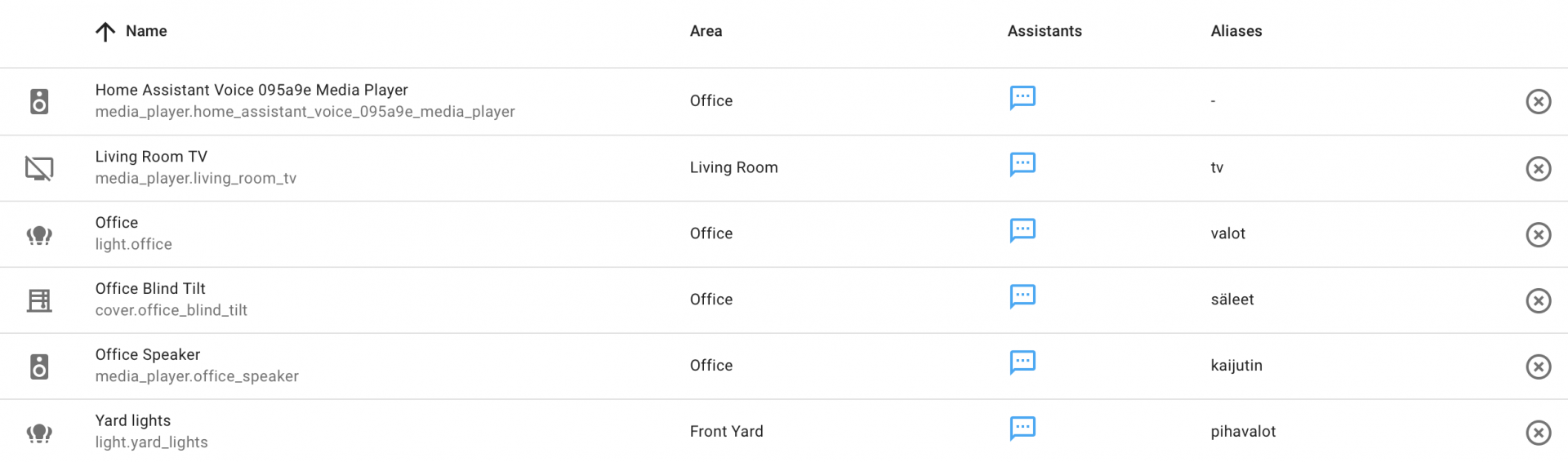Click assistant chat icon for Yard lights
The image size is (1568, 462).
[1022, 429]
